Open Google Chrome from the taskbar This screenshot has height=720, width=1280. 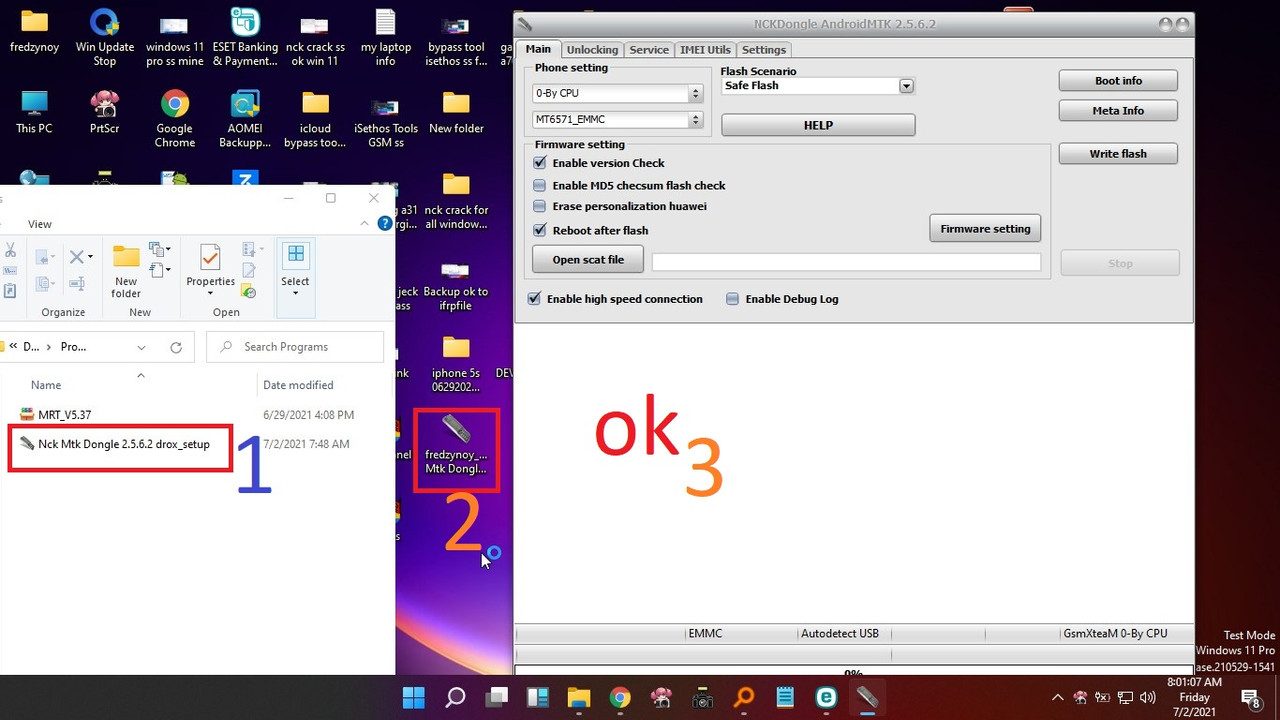[x=620, y=697]
